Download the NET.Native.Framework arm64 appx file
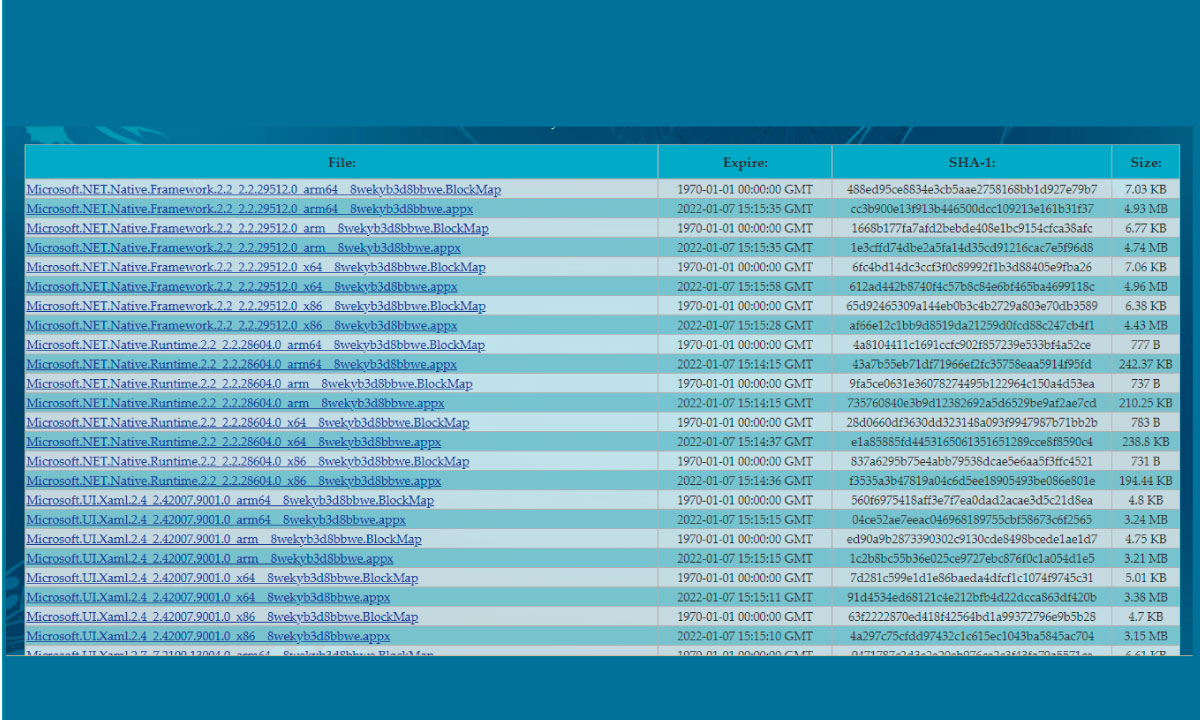1200x720 pixels. pos(250,209)
